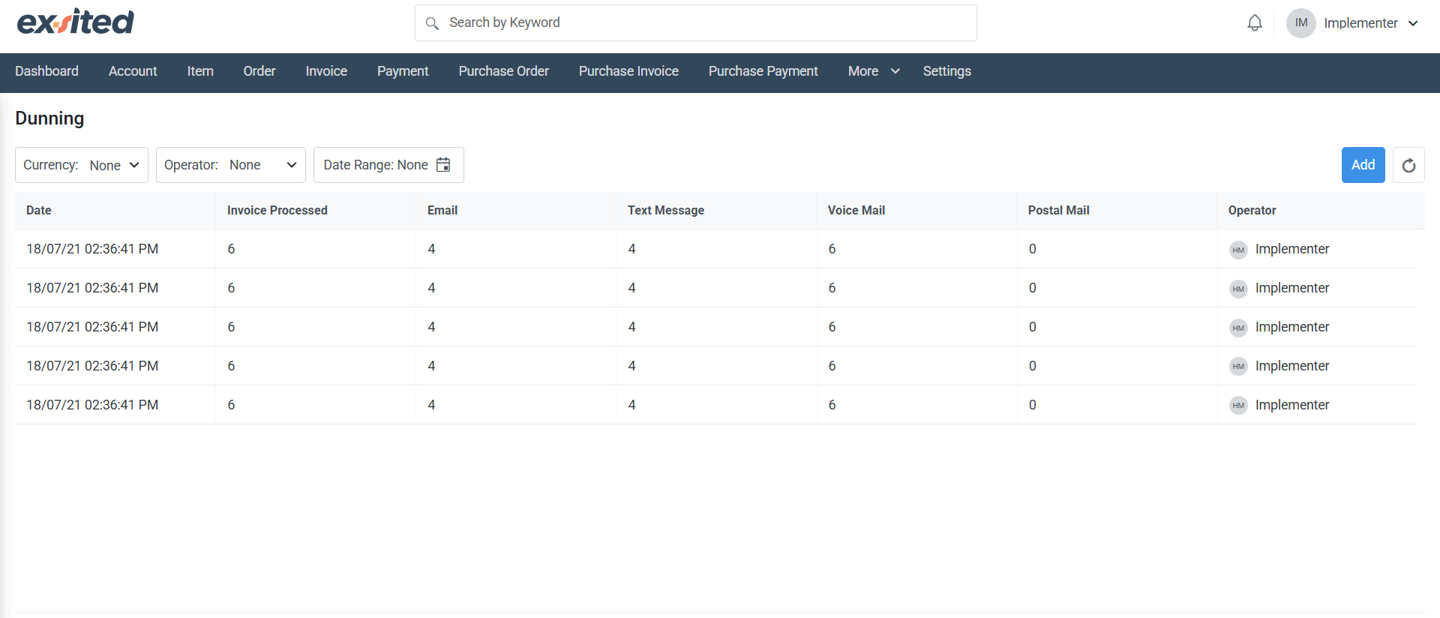
Task: Click the Dunning page heading
Action: point(50,118)
